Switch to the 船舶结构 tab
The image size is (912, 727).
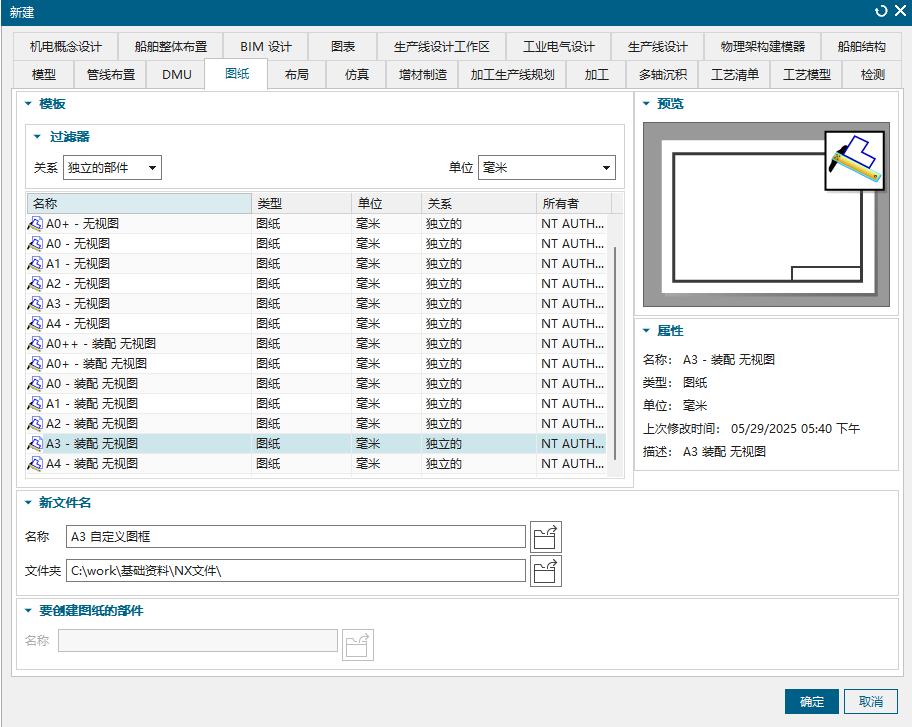[x=863, y=45]
